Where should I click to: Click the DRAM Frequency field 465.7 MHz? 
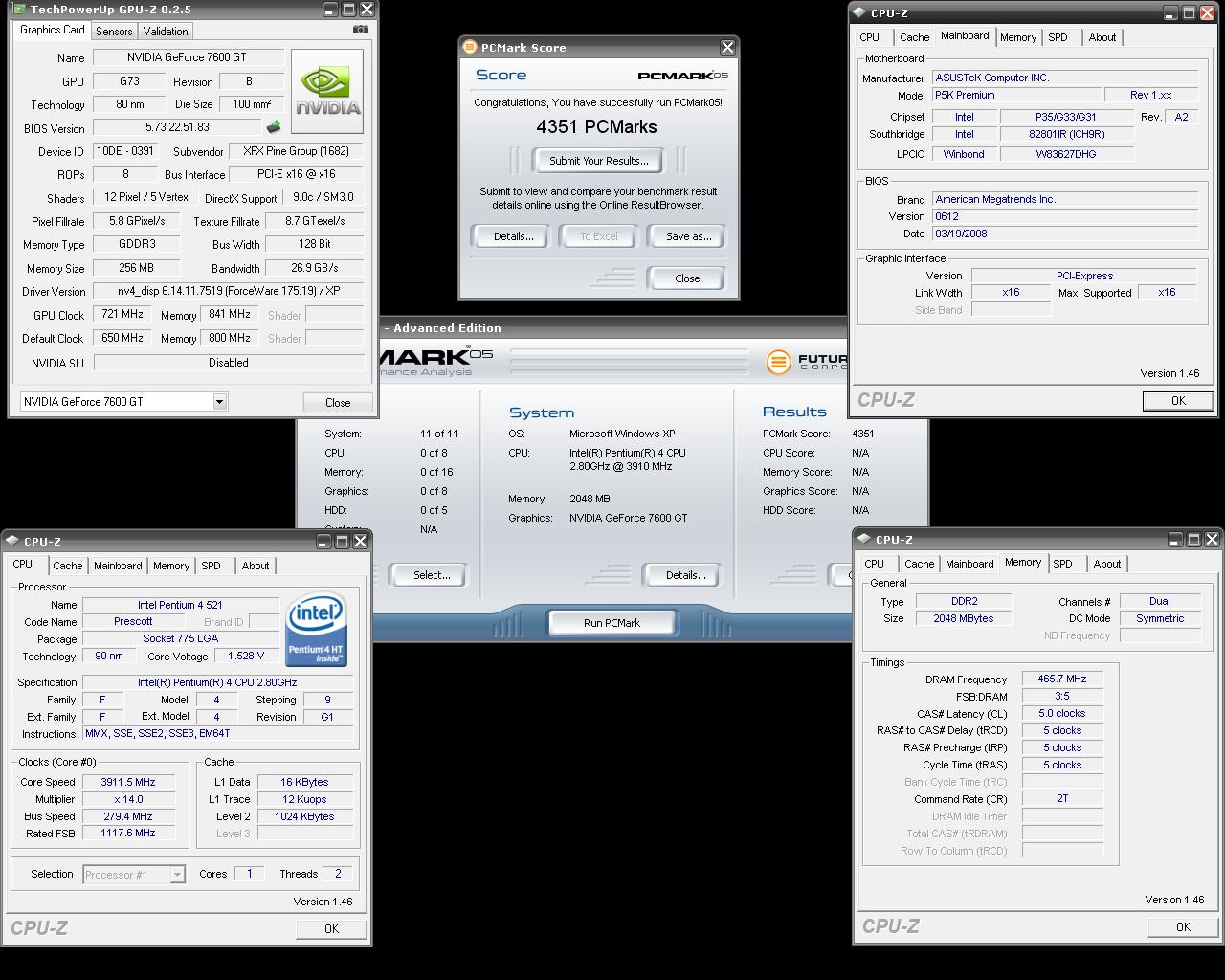pyautogui.click(x=1062, y=679)
